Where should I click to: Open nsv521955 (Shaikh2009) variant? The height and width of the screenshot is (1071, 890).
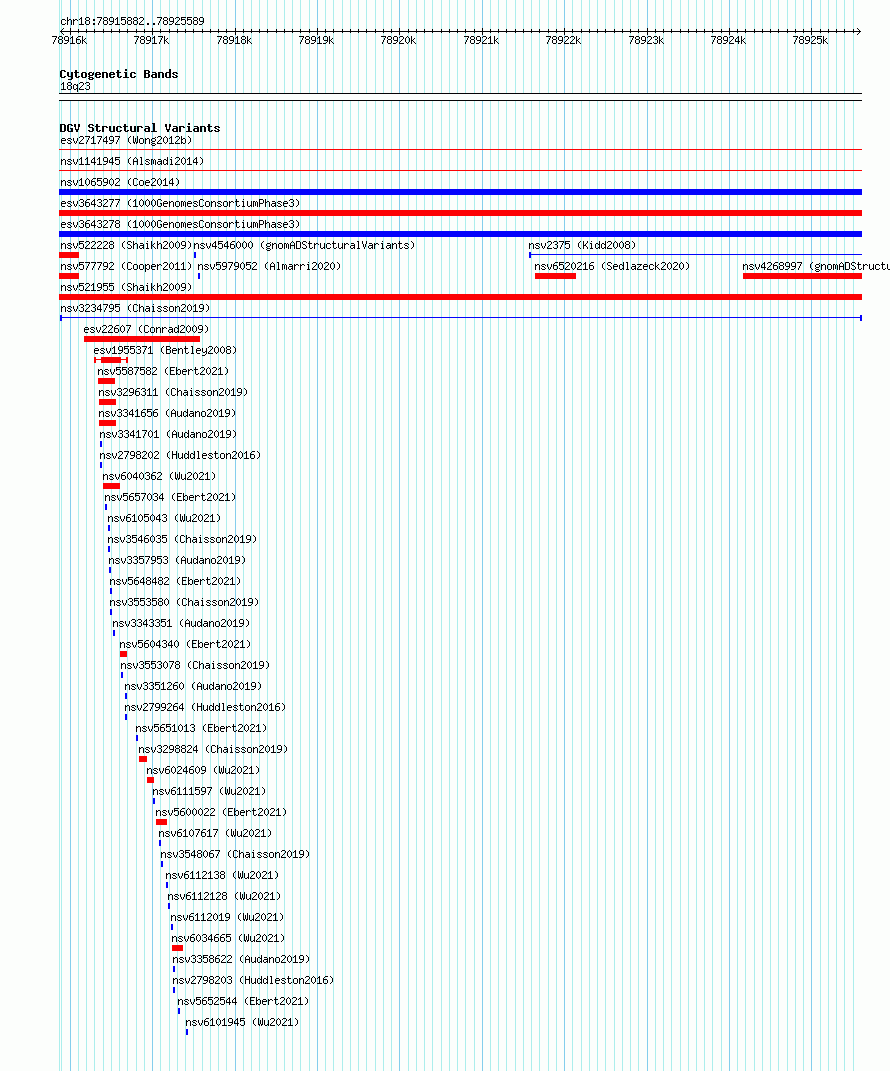[x=126, y=288]
